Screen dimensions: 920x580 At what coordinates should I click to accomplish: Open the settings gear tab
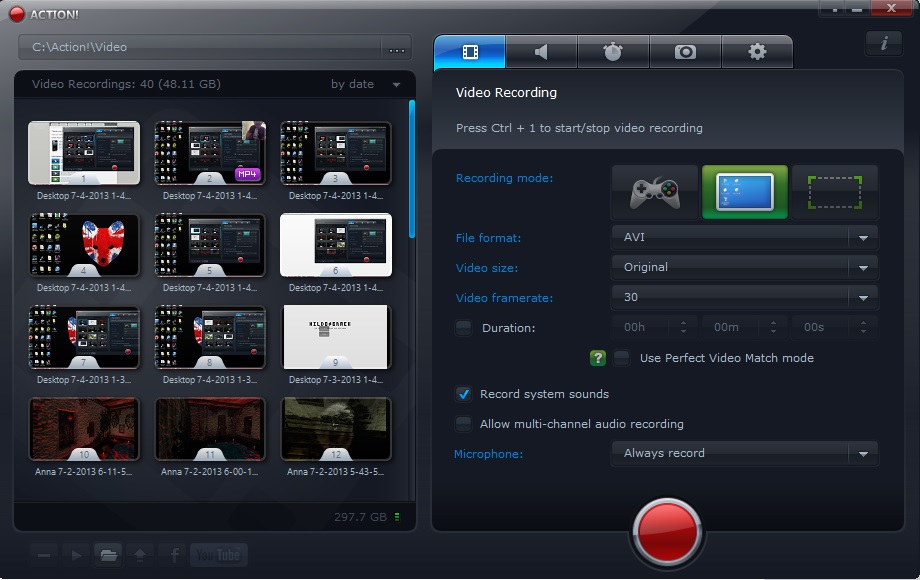point(757,52)
